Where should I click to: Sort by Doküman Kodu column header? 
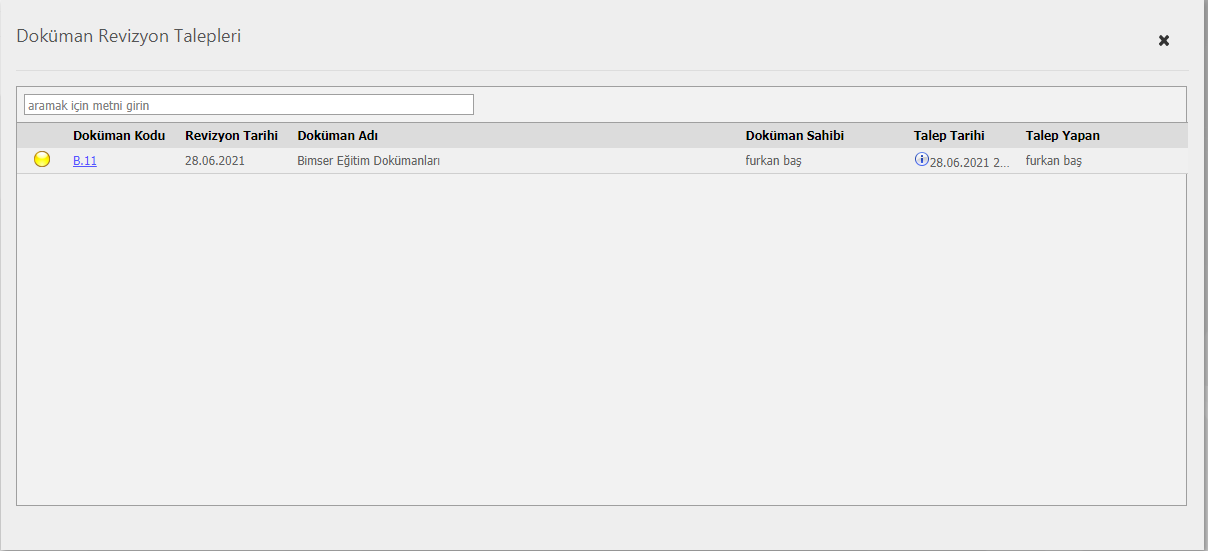pyautogui.click(x=119, y=136)
